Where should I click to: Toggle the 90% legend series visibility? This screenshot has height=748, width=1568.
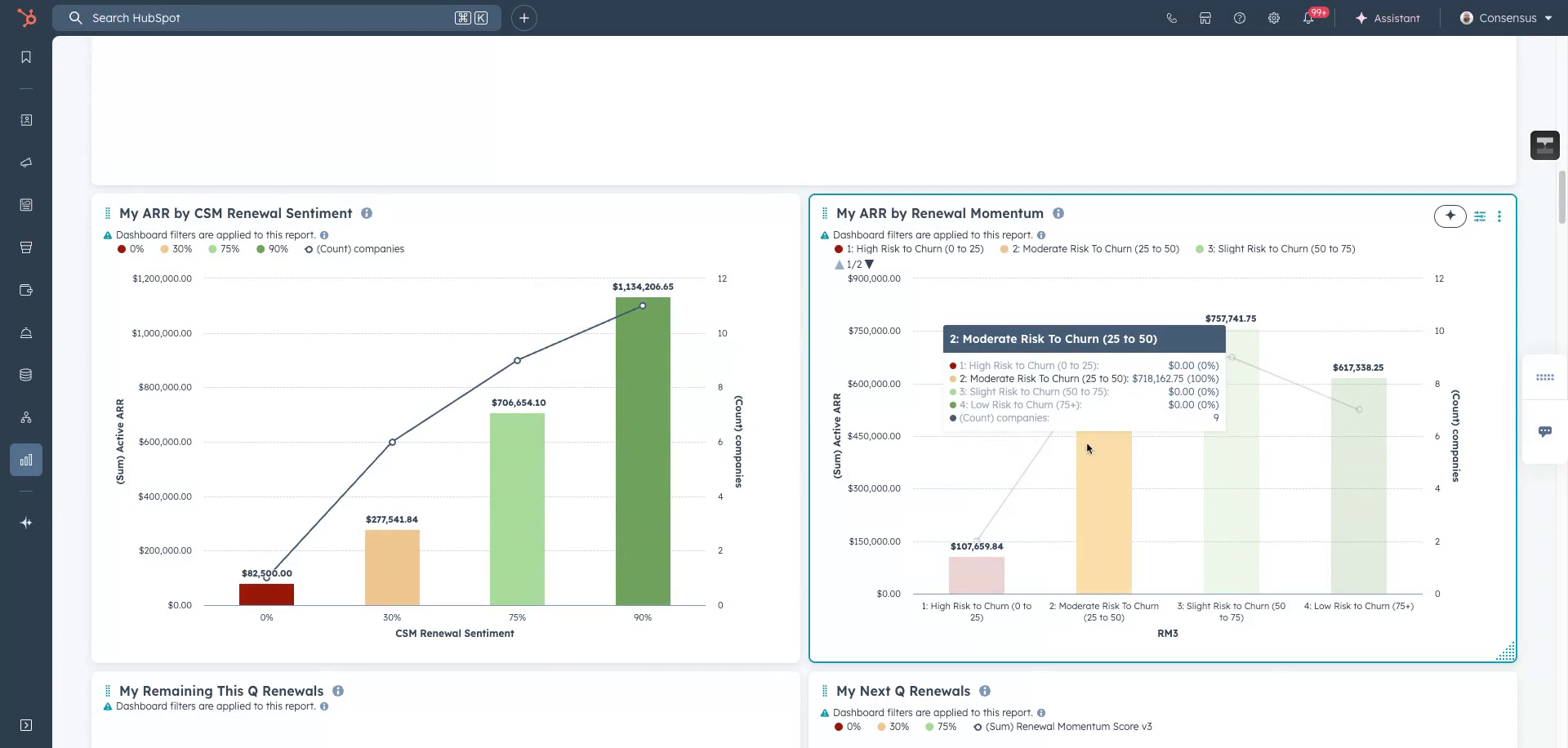tap(272, 249)
